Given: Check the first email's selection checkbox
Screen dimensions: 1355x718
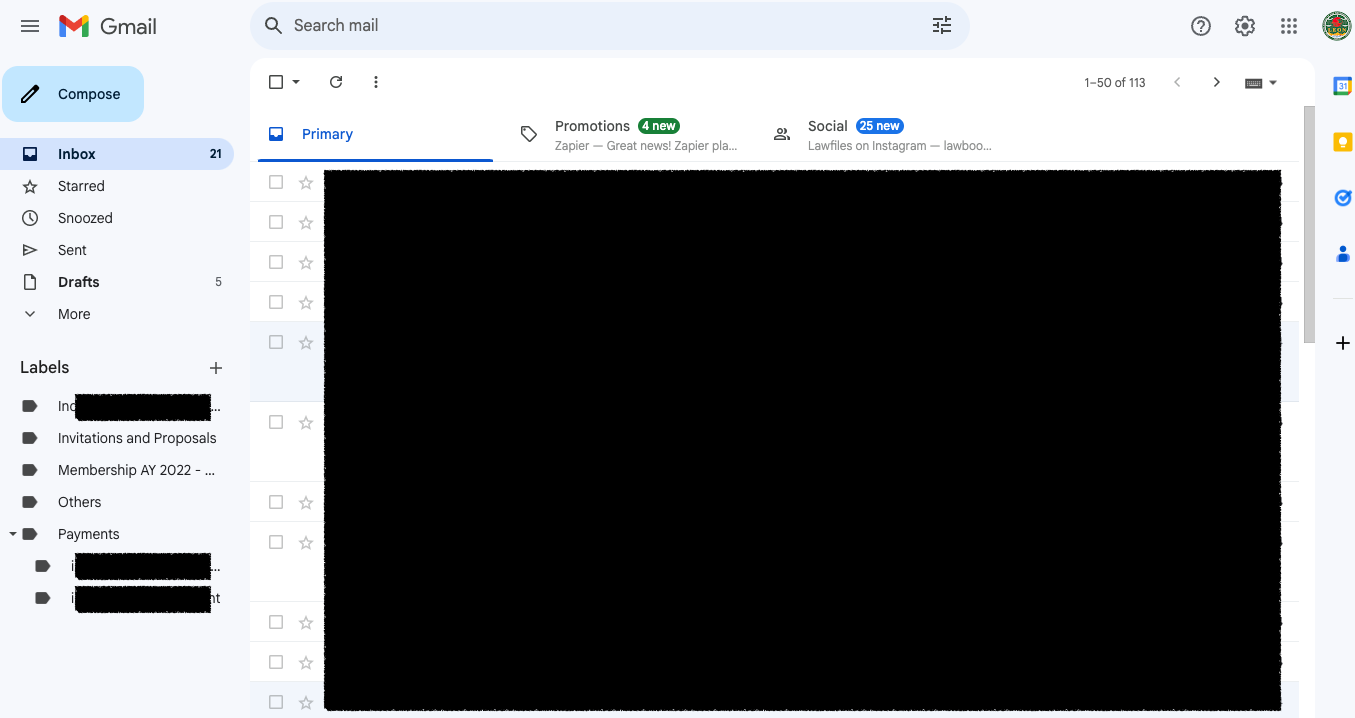Looking at the screenshot, I should [x=275, y=182].
